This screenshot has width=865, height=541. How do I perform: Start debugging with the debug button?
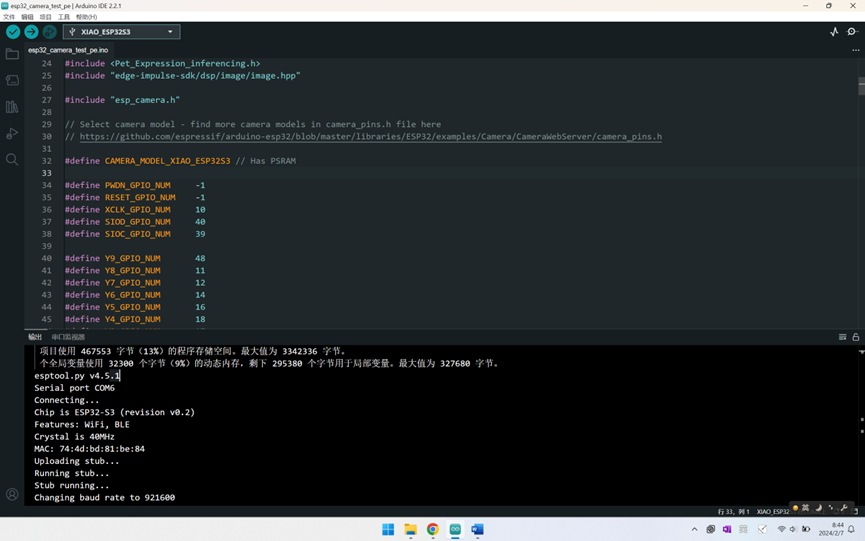click(x=49, y=32)
